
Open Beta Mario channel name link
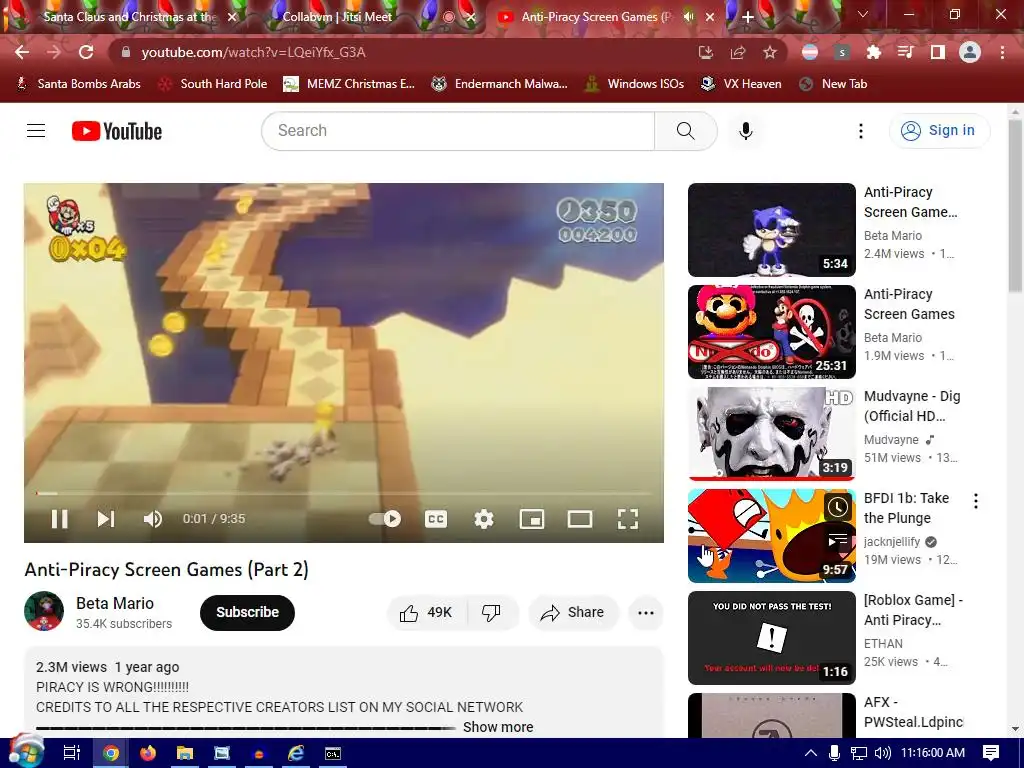point(115,603)
